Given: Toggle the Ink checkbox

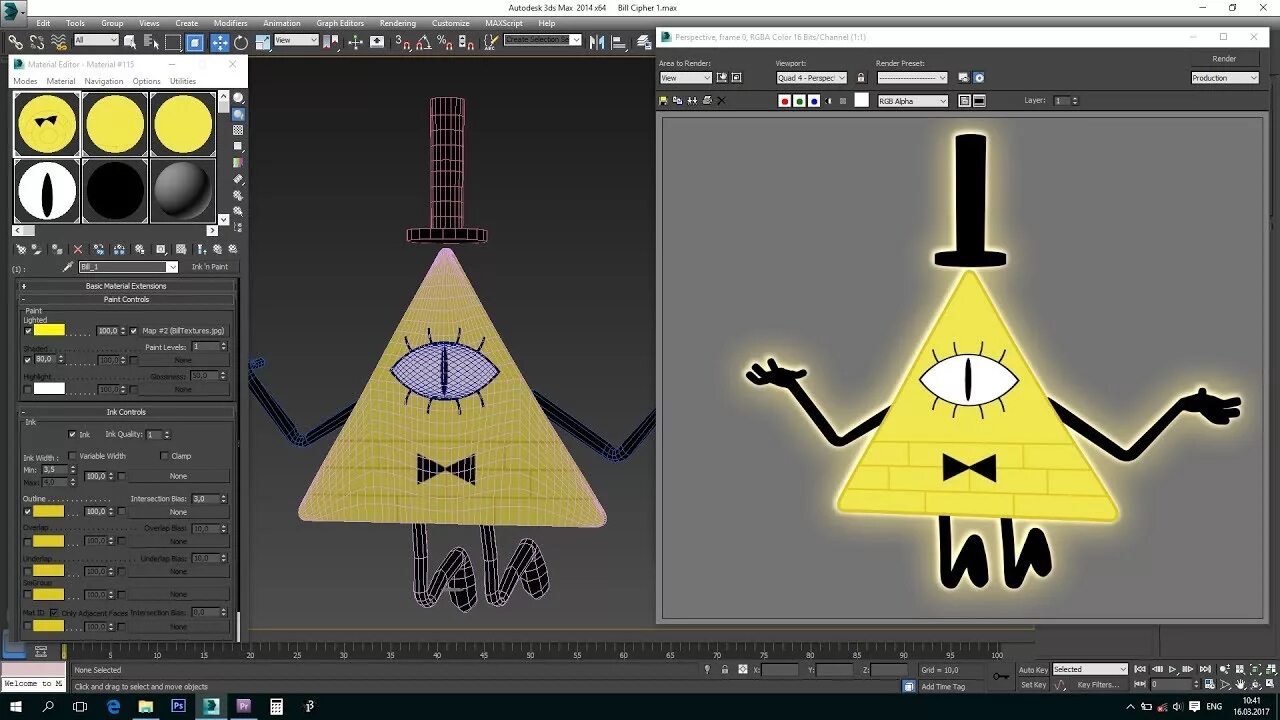Looking at the screenshot, I should pos(72,434).
